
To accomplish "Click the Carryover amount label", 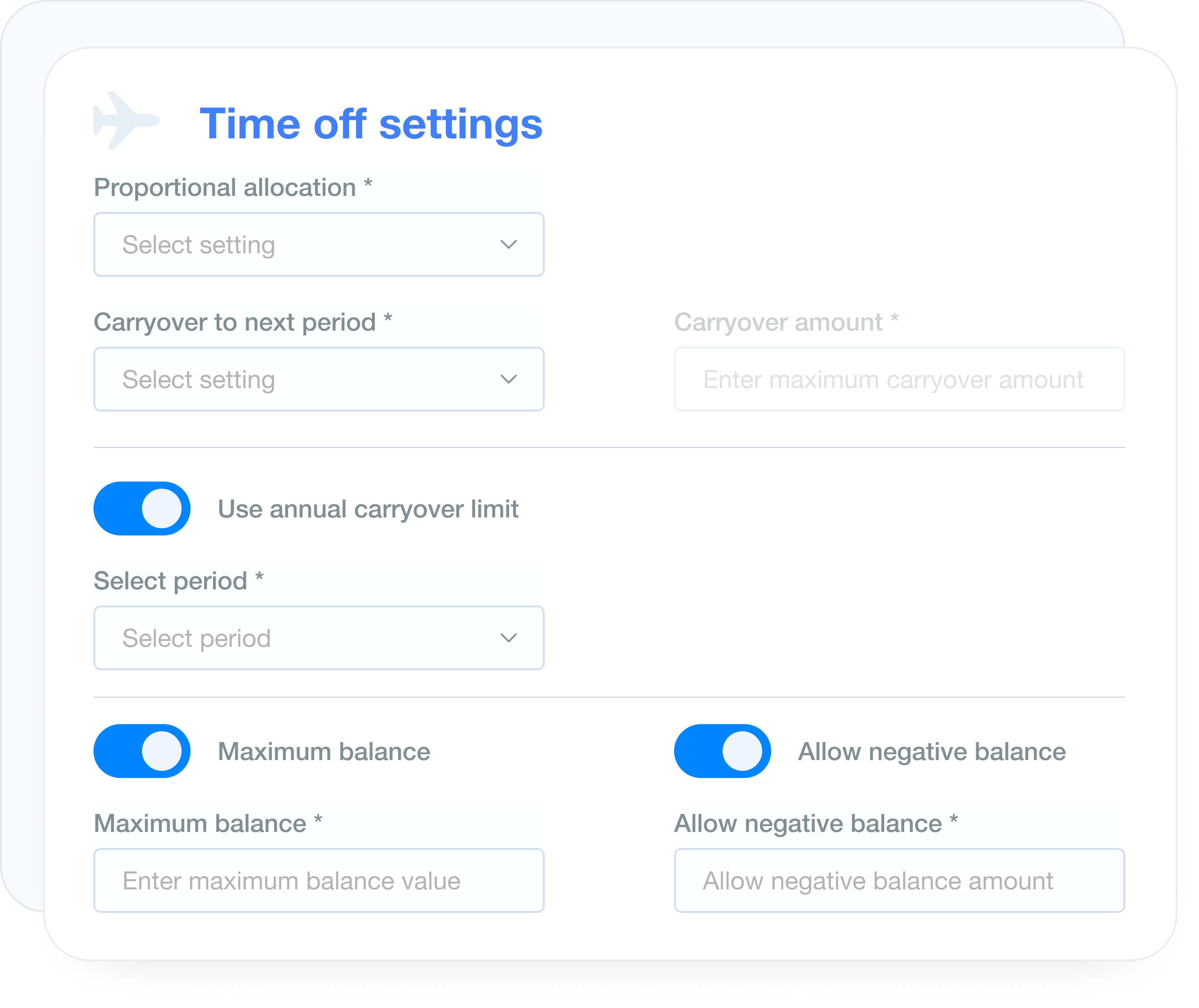I will [786, 322].
